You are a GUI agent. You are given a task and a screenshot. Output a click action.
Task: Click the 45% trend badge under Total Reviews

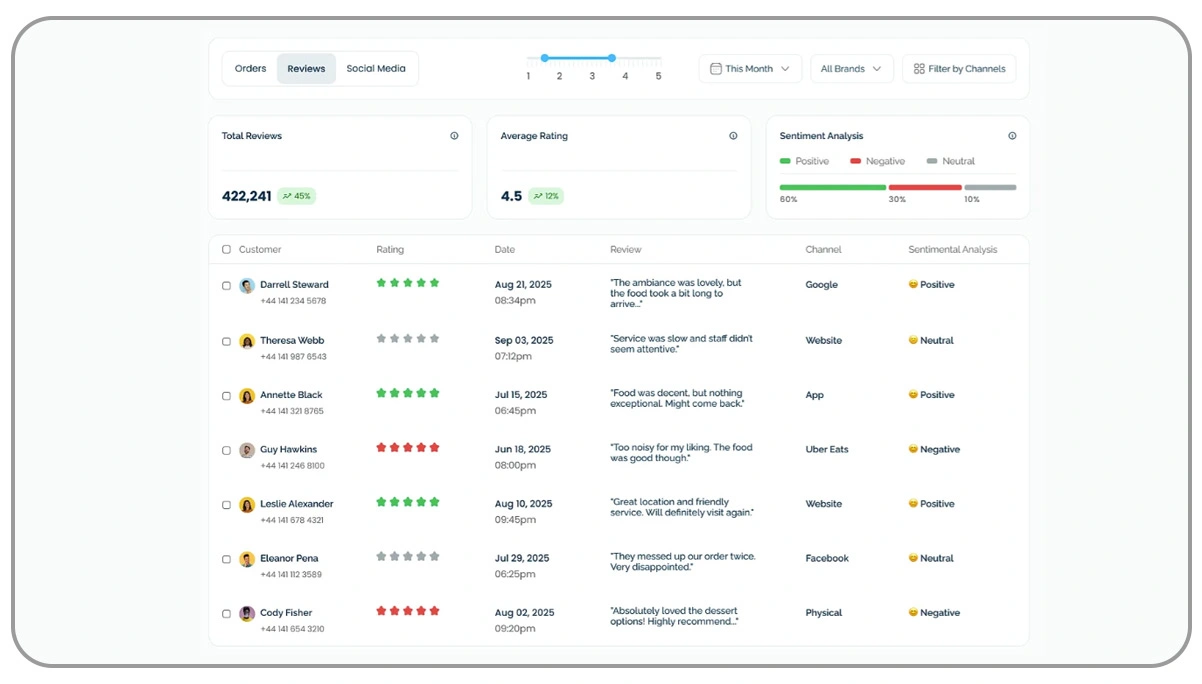pyautogui.click(x=297, y=196)
